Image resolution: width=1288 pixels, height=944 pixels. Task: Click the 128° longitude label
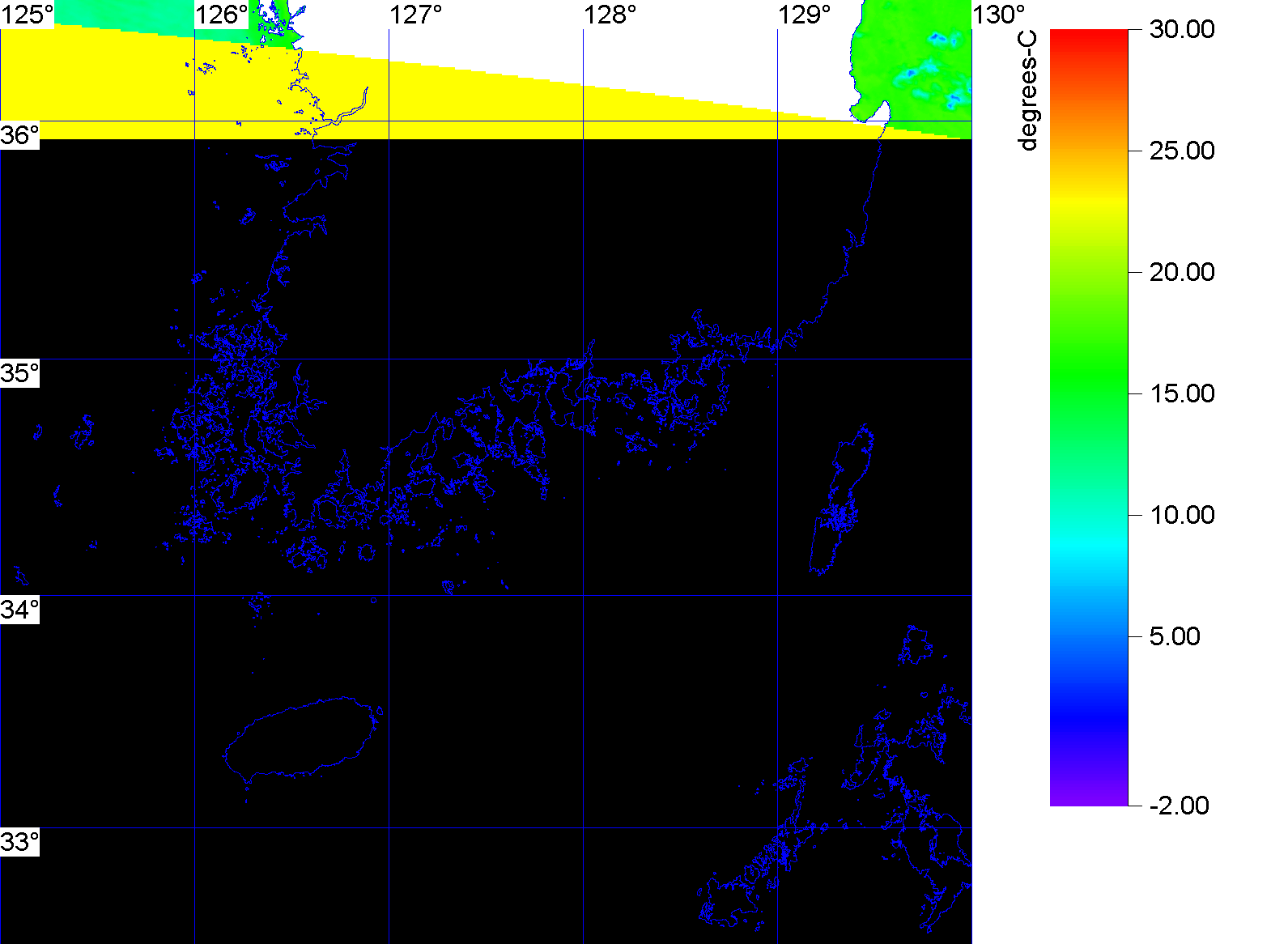point(610,14)
